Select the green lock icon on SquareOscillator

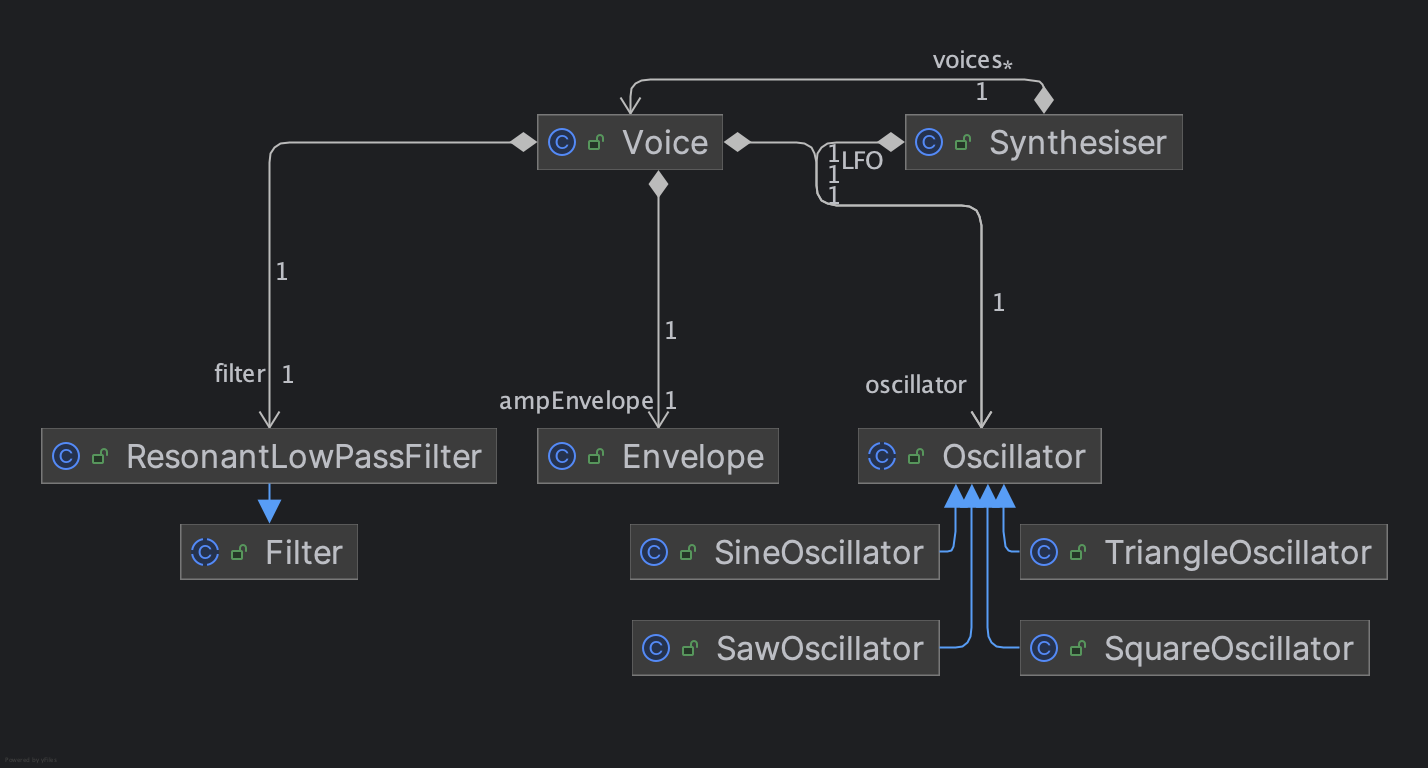point(1078,649)
